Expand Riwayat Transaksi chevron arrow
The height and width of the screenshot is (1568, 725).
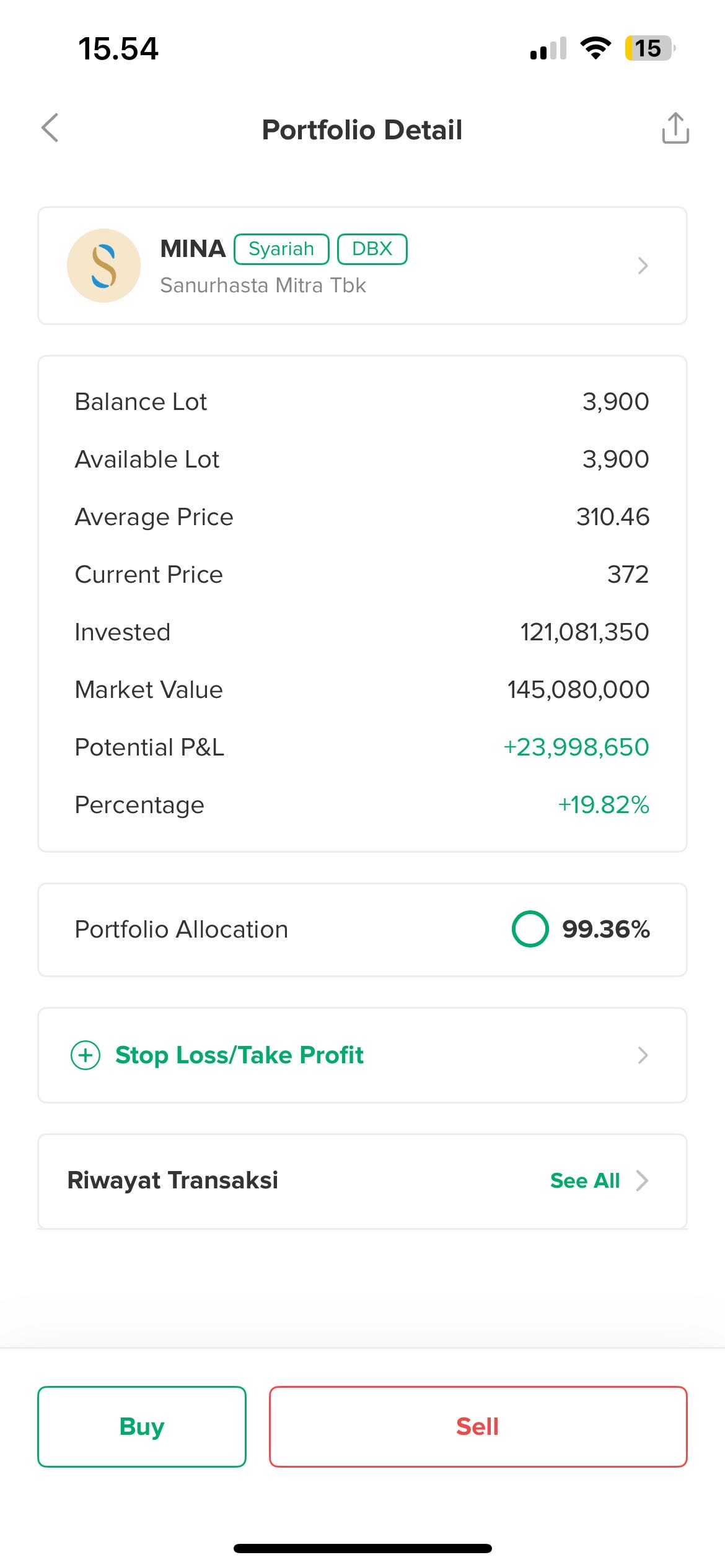(643, 1181)
